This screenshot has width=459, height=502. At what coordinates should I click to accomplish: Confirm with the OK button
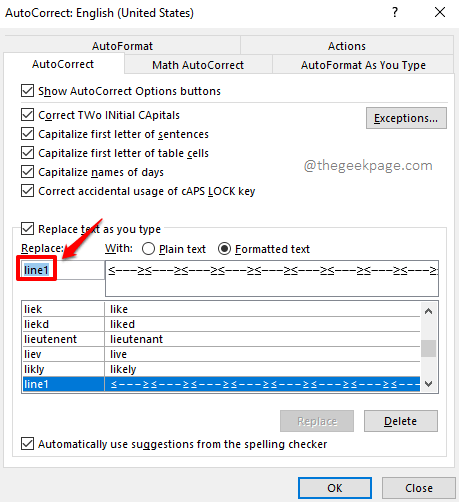tap(335, 488)
